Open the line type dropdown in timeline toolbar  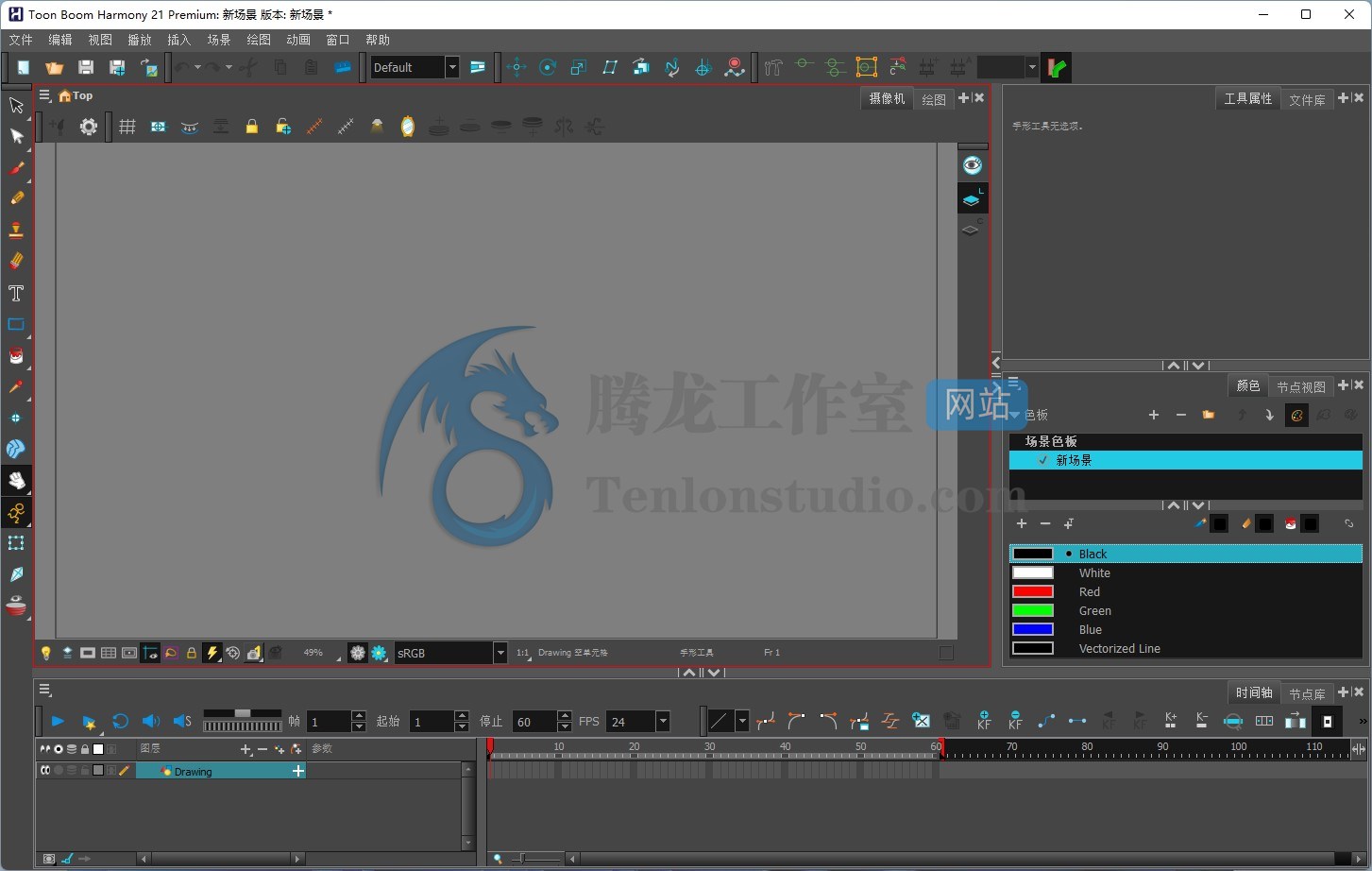[742, 722]
